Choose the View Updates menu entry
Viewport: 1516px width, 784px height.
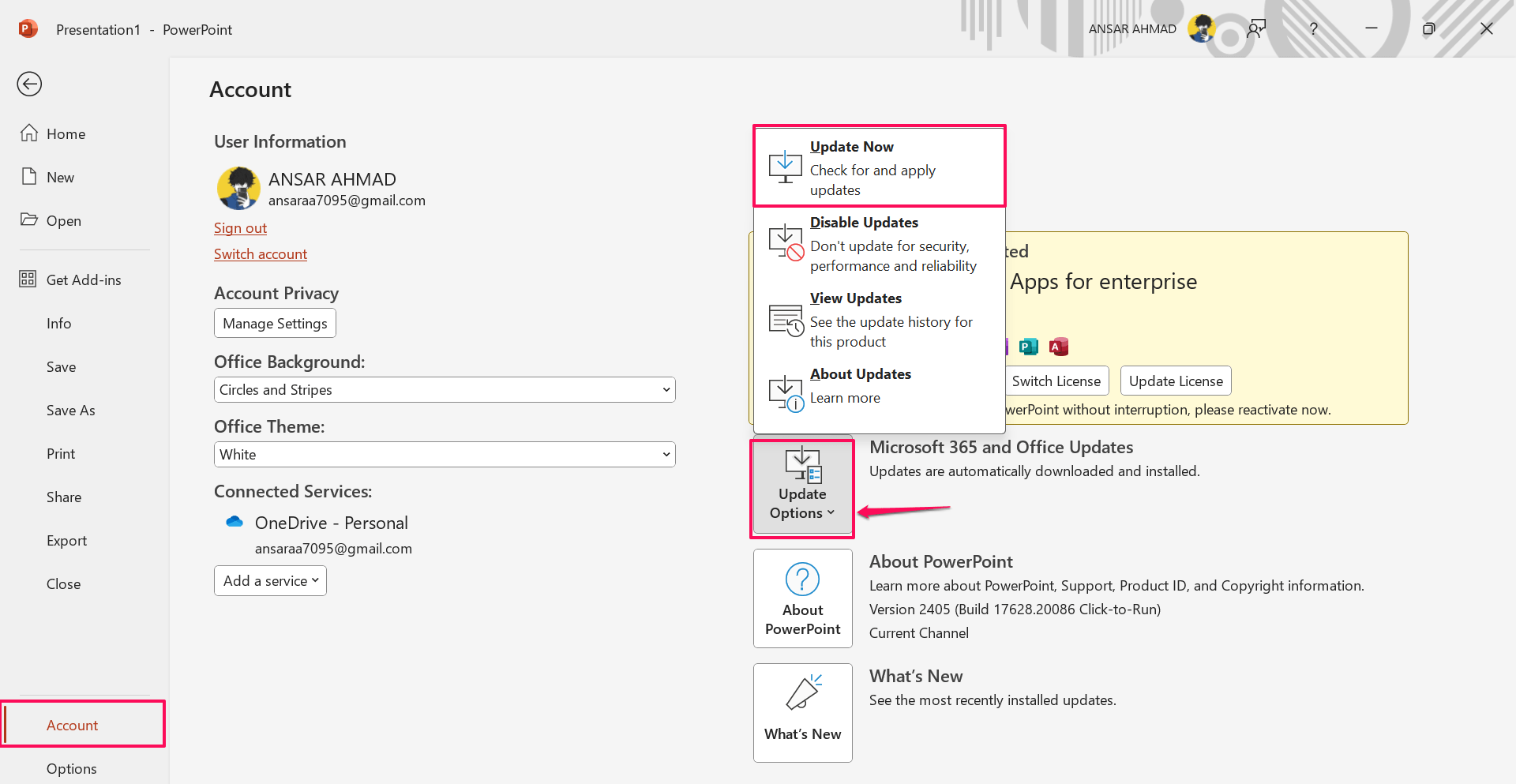click(x=880, y=319)
